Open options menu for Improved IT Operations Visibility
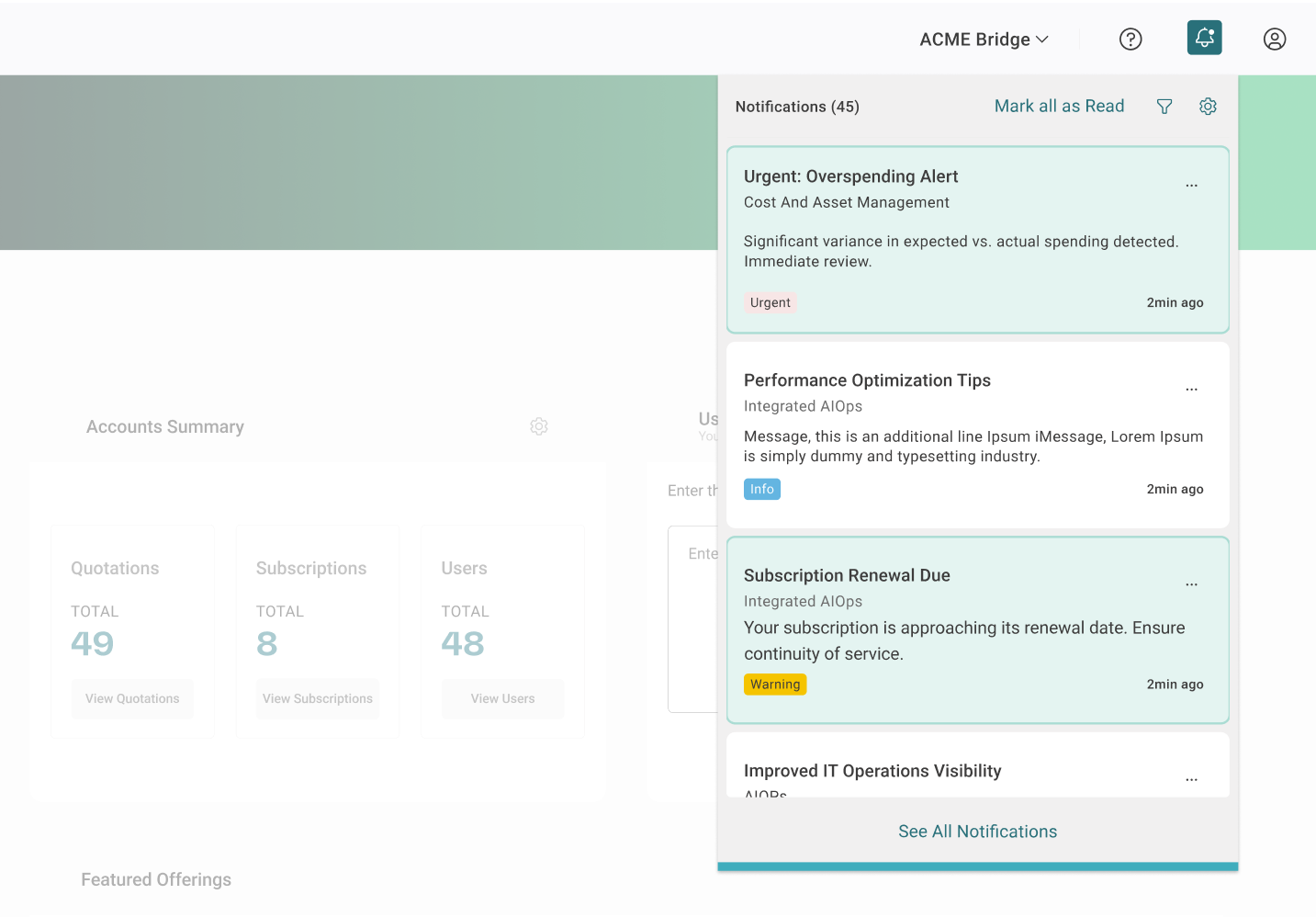Viewport: 1316px width, 917px height. (x=1191, y=779)
